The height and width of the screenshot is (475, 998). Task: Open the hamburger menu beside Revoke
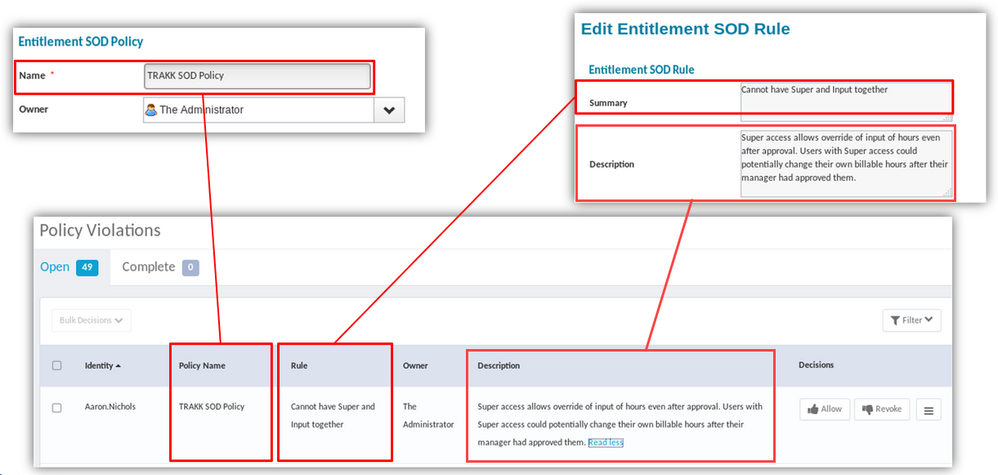[929, 409]
